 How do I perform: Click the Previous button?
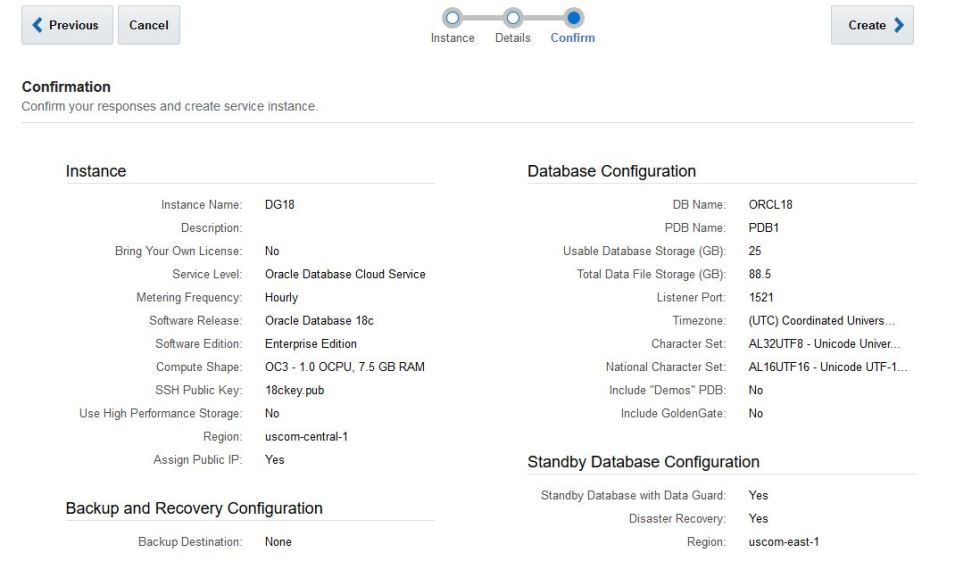[65, 25]
